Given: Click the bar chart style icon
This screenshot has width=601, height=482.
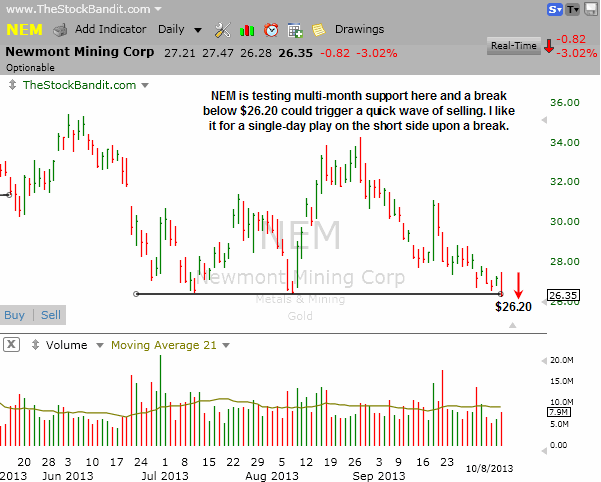Looking at the screenshot, I should coord(247,30).
